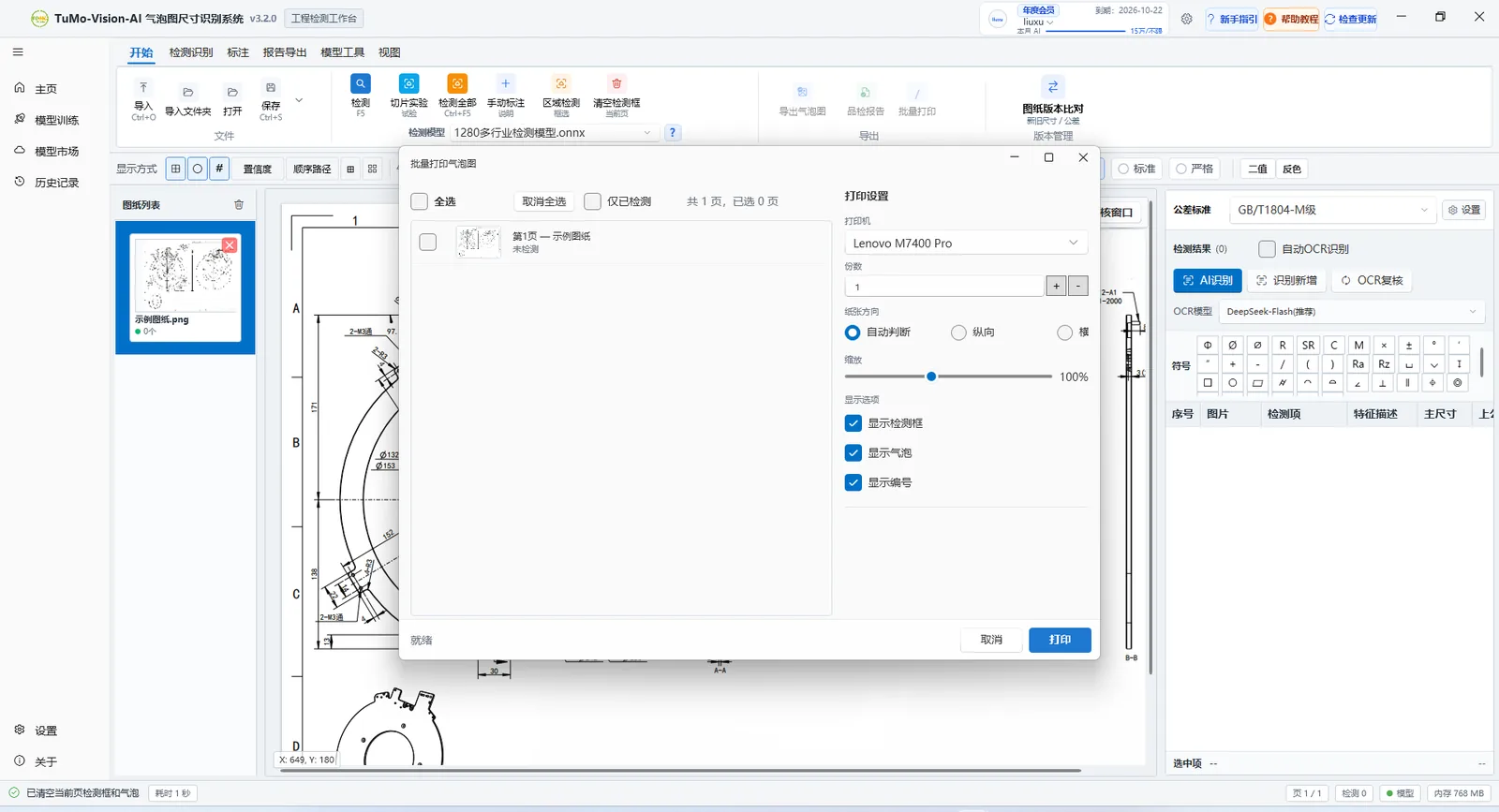Click the hamburger menu icon
This screenshot has height=812, width=1499.
[18, 52]
